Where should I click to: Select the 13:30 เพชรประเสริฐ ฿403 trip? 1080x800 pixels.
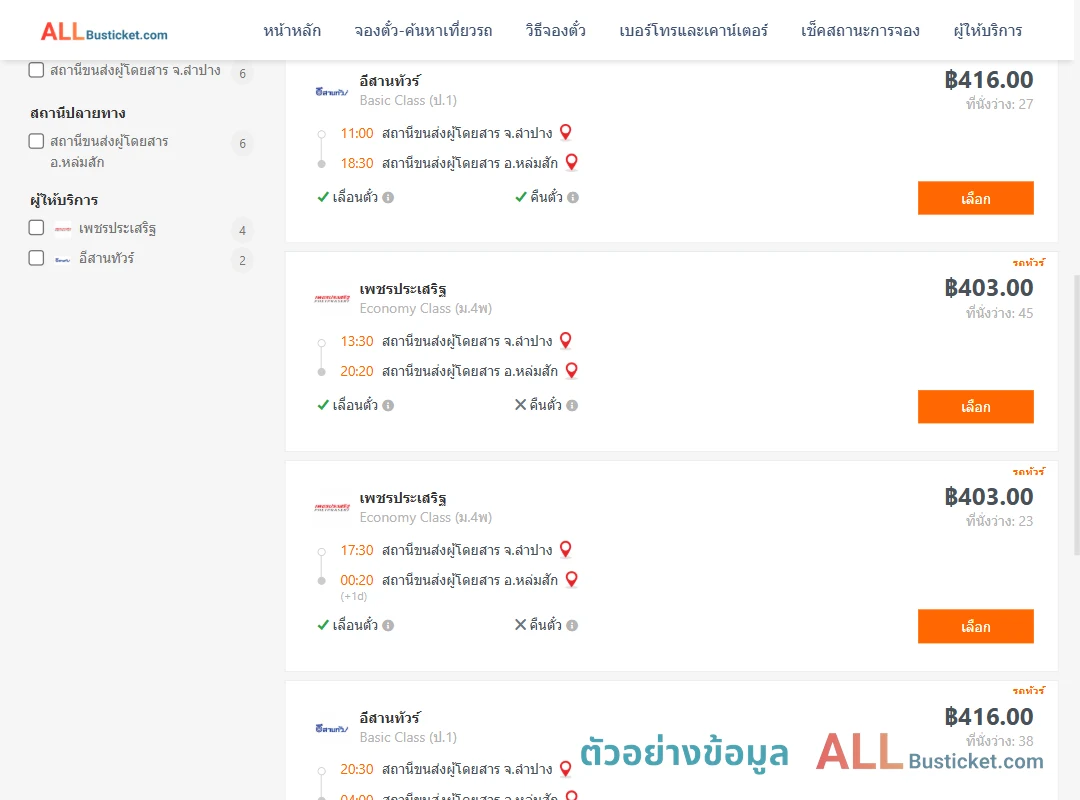click(975, 407)
